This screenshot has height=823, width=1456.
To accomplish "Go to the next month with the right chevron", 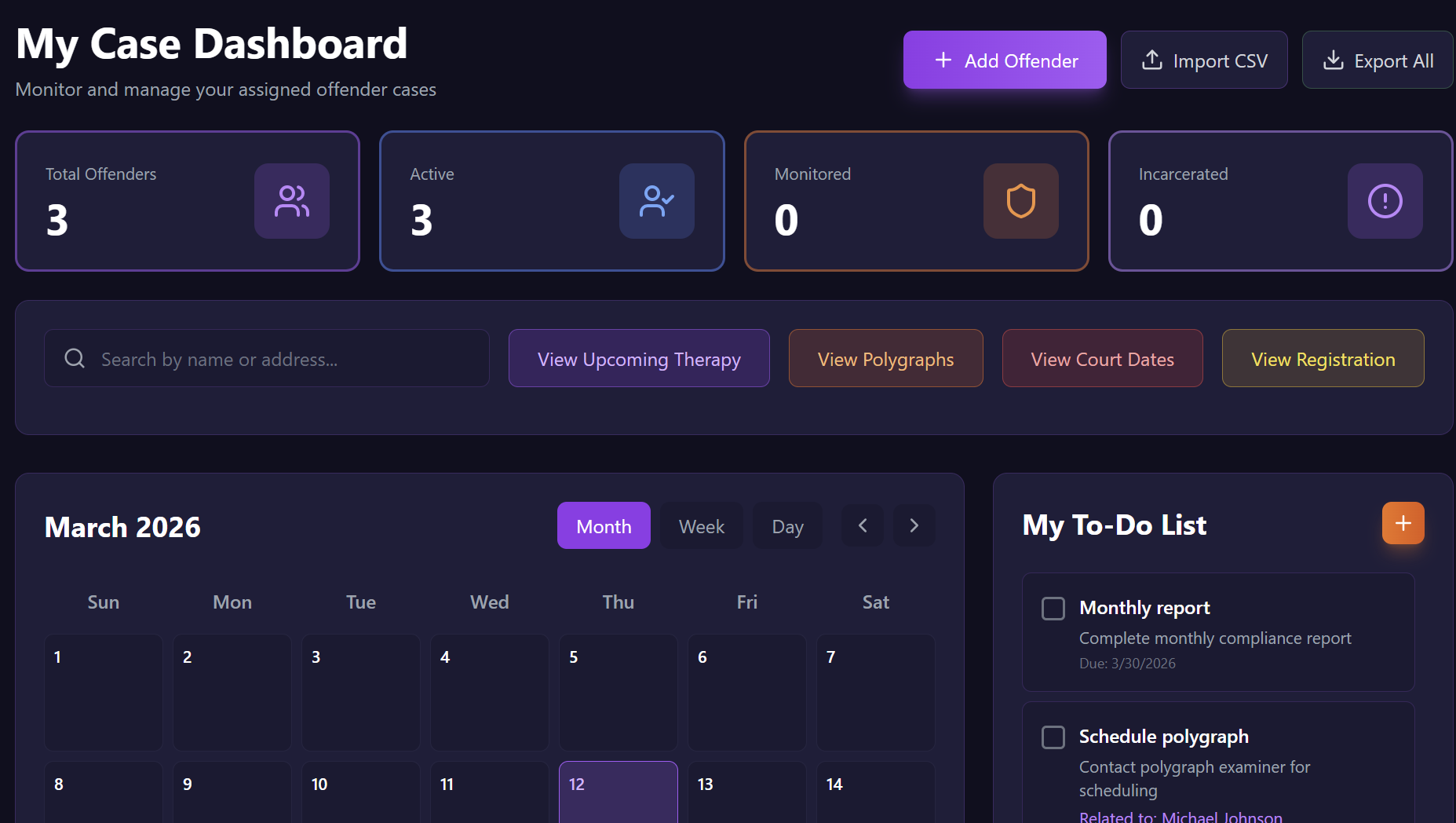I will (x=914, y=525).
